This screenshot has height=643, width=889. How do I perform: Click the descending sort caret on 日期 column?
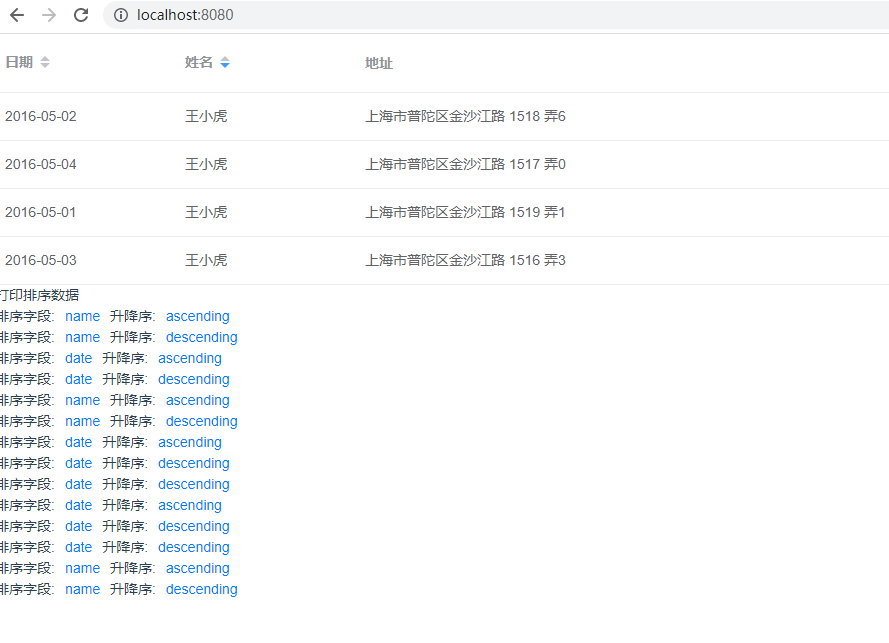pyautogui.click(x=43, y=66)
